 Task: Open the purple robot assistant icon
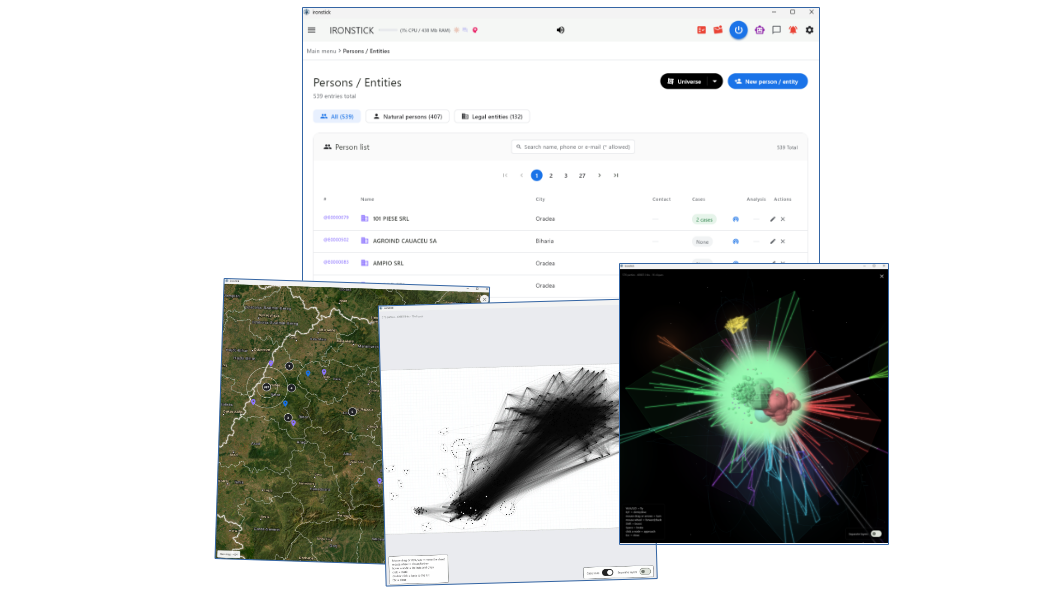pyautogui.click(x=759, y=30)
